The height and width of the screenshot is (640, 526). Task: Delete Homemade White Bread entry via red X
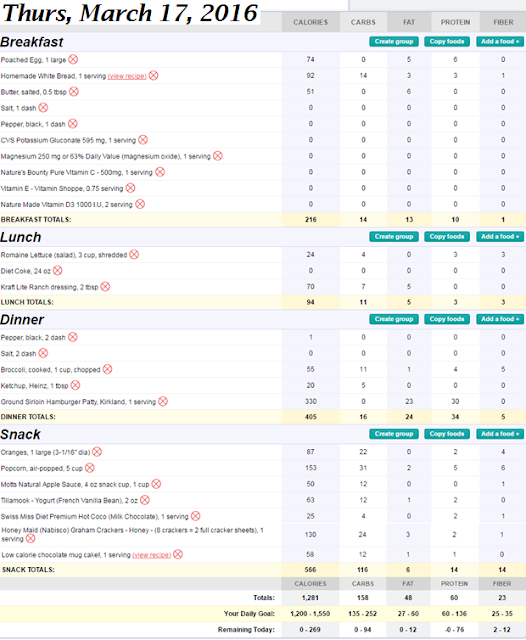point(153,76)
